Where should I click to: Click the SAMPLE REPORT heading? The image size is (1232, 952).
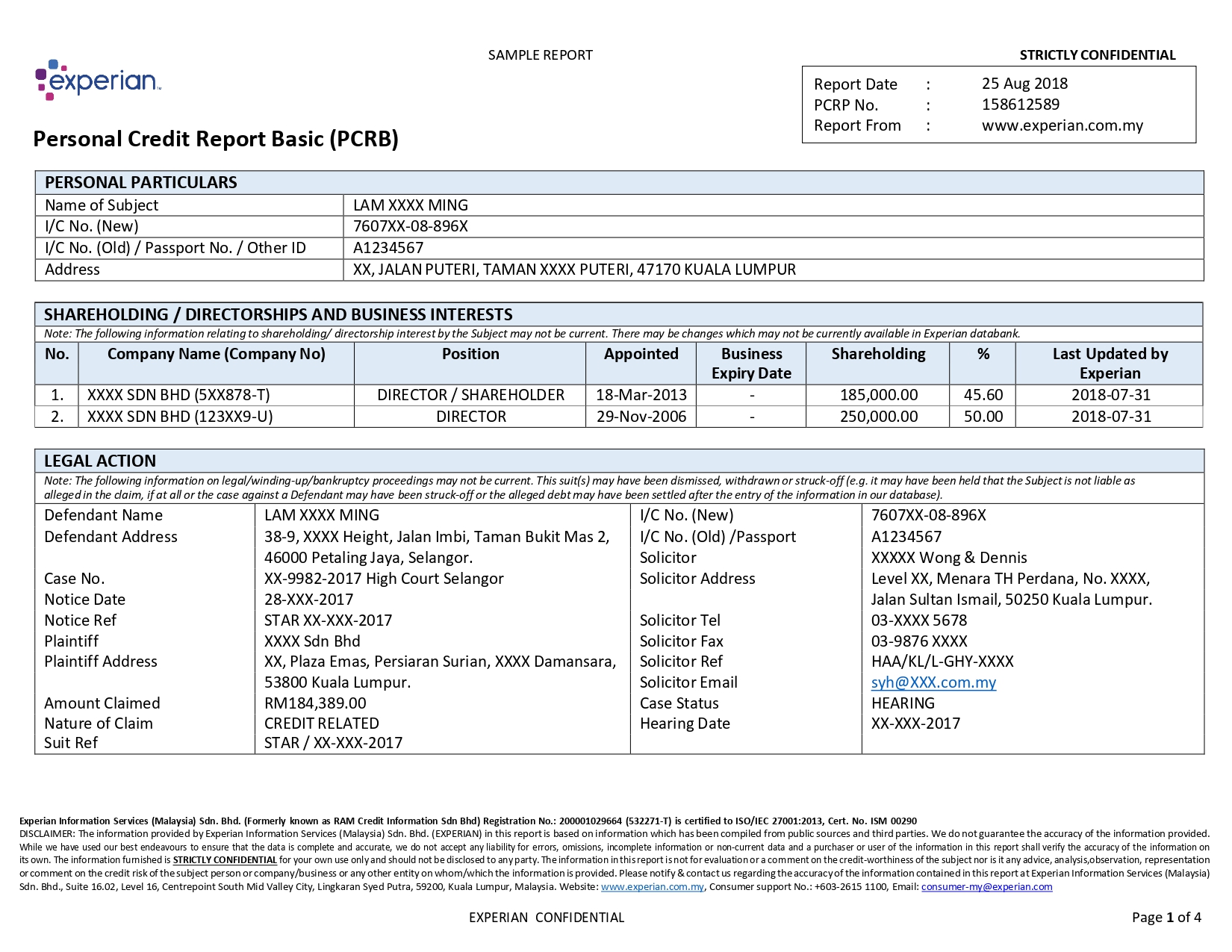(541, 55)
